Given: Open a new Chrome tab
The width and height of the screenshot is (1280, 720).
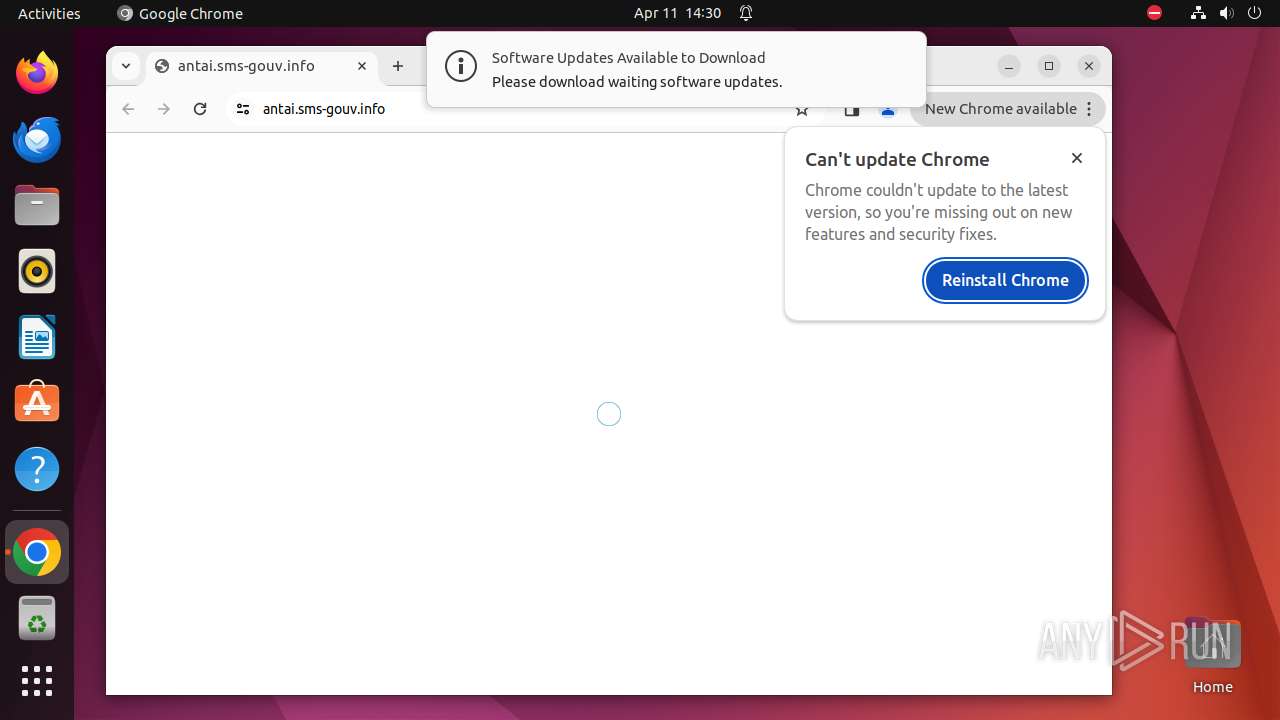Looking at the screenshot, I should point(398,66).
